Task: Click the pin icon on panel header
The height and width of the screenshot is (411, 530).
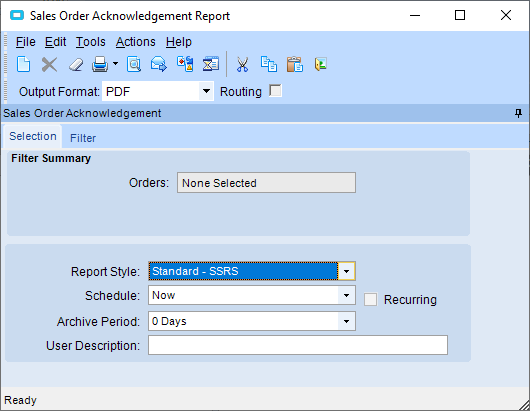Action: coord(518,113)
